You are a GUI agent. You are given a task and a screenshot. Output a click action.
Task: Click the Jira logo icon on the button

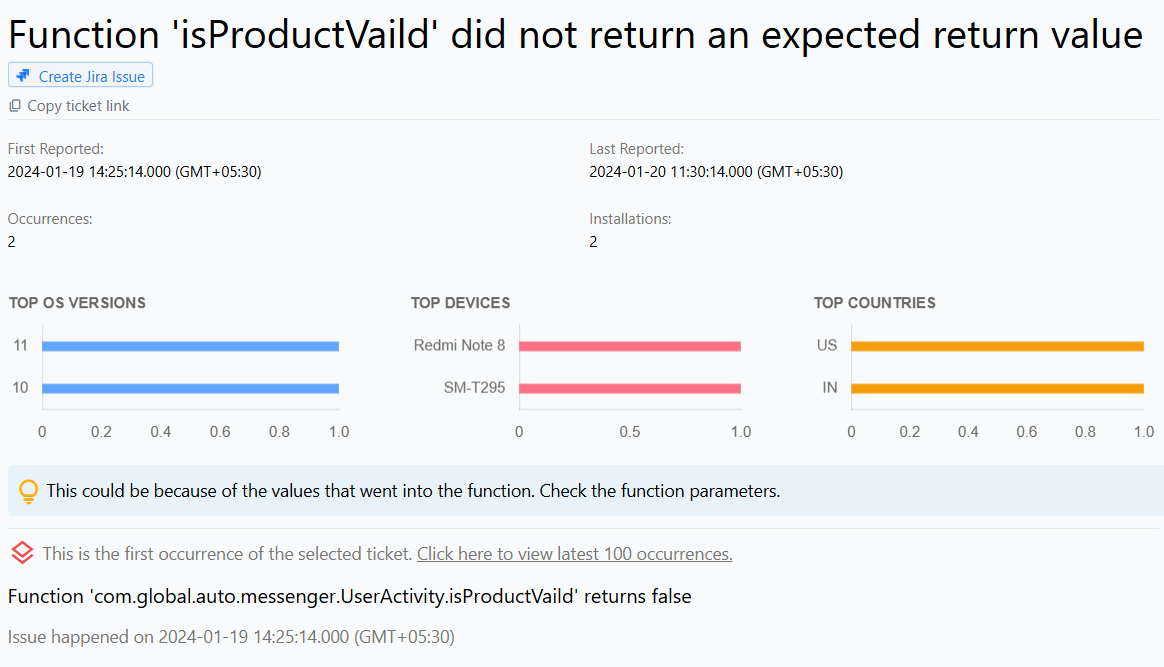click(x=22, y=75)
